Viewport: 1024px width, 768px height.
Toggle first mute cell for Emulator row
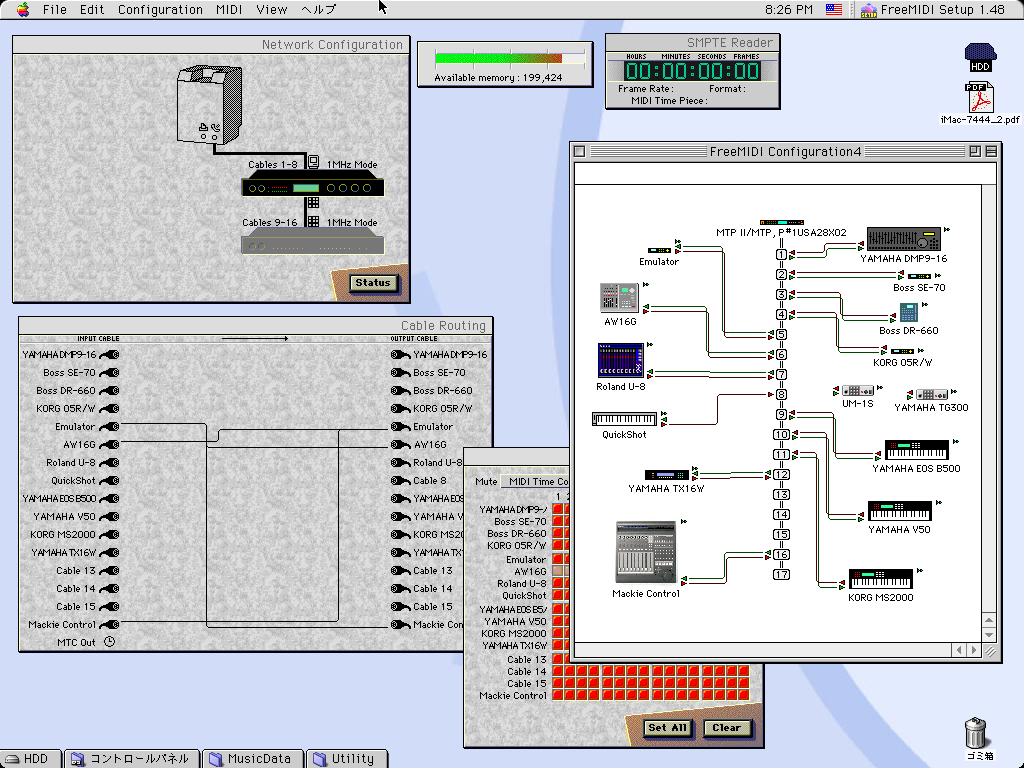558,558
